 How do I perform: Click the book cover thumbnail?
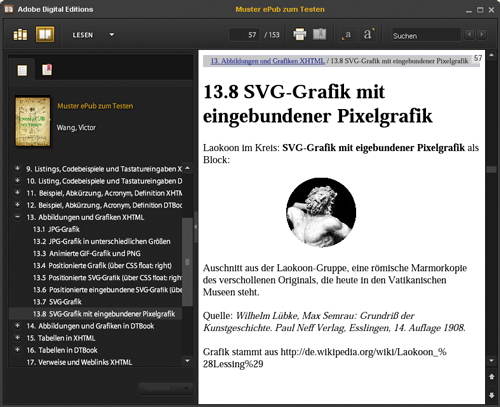point(33,121)
